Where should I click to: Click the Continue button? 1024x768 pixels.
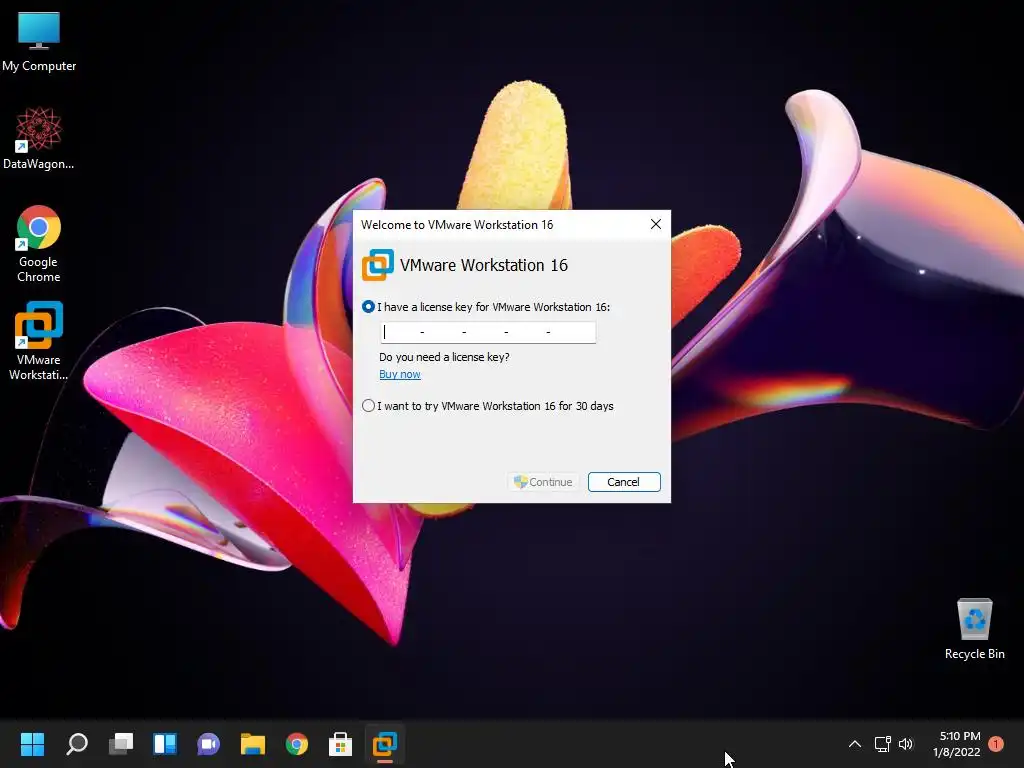(x=543, y=482)
